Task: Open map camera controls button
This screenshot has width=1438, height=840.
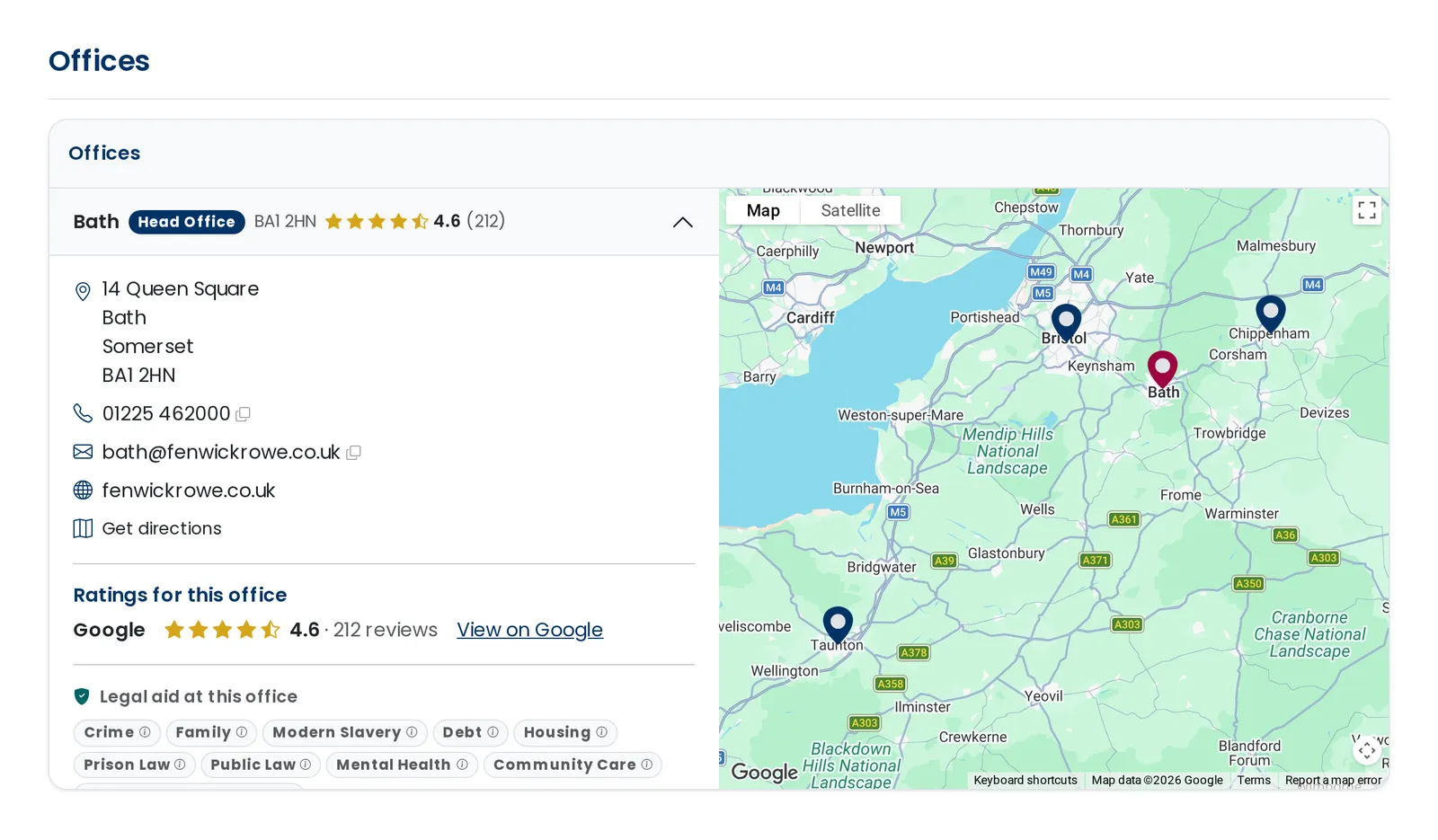Action: [x=1367, y=749]
